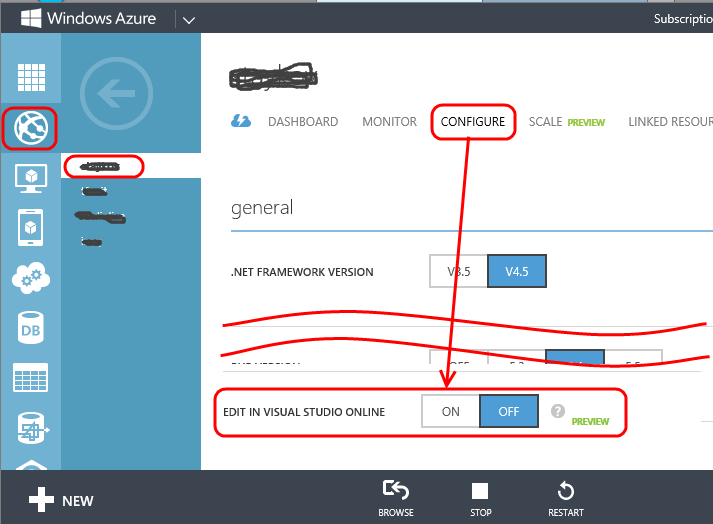Select the third website in the list
713x524 pixels.
[x=100, y=217]
